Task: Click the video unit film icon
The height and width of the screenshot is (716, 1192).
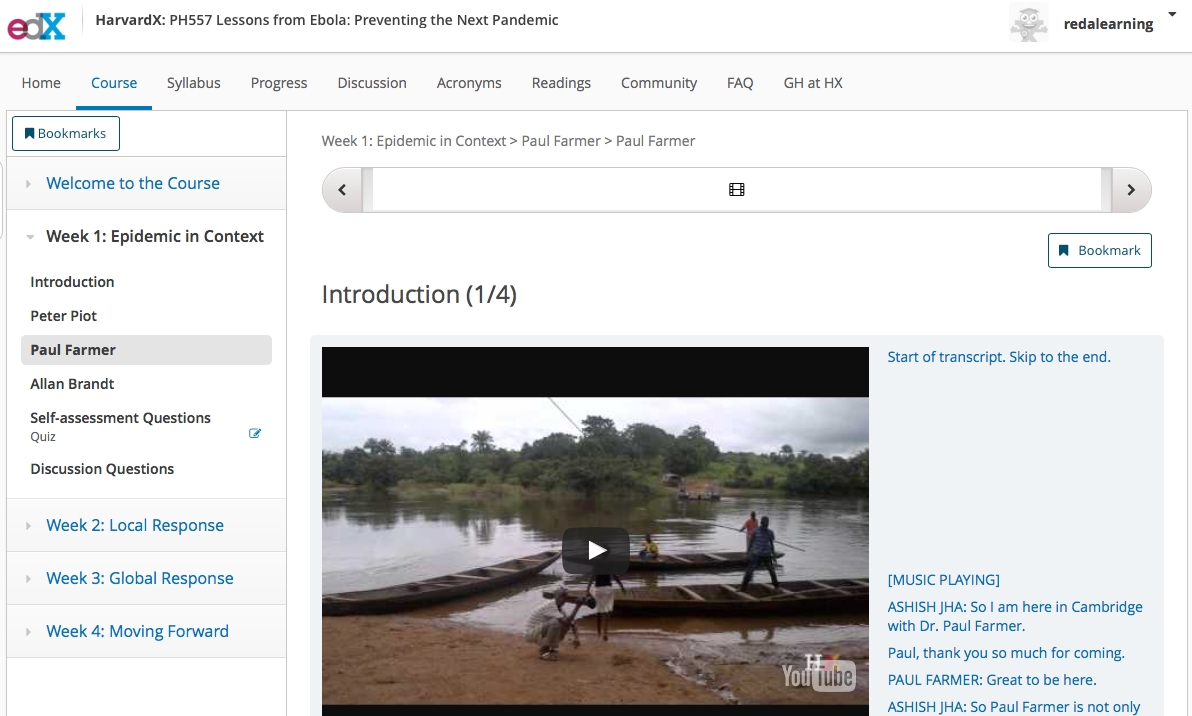Action: click(x=736, y=190)
